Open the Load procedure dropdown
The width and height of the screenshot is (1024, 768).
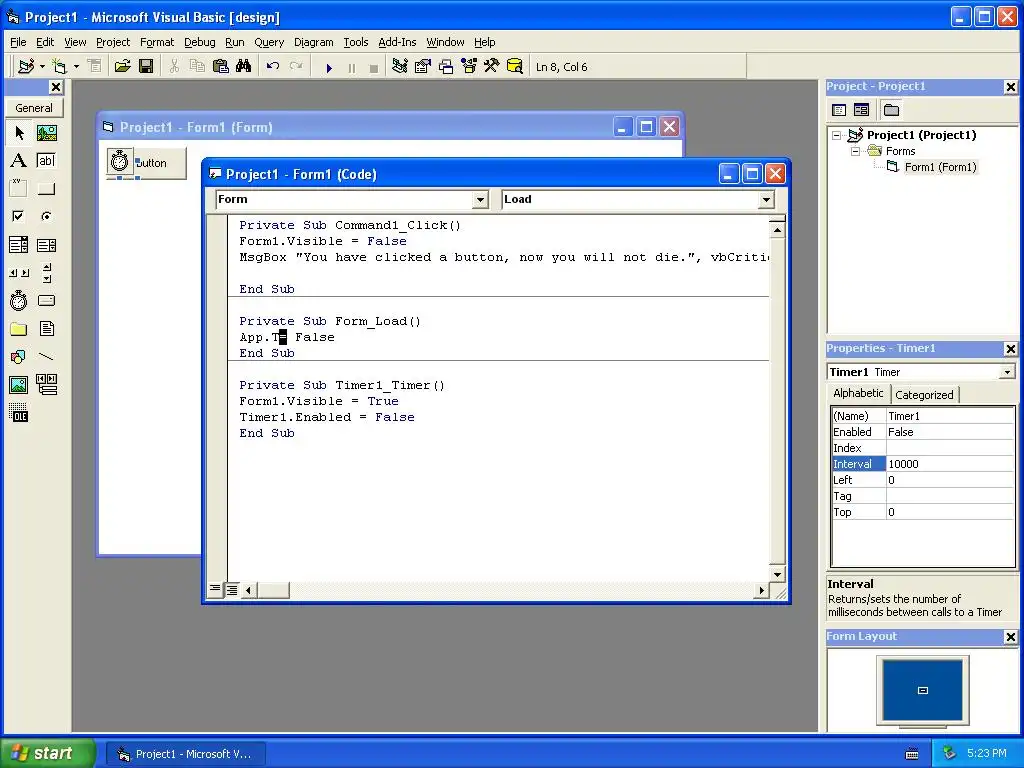(x=766, y=200)
